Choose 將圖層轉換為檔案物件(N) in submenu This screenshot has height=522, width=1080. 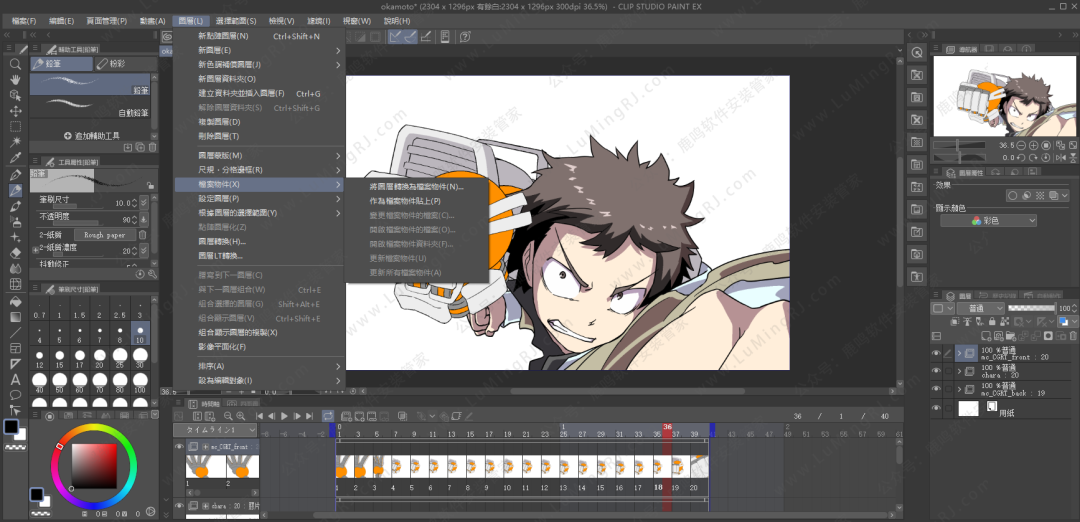[x=416, y=187]
